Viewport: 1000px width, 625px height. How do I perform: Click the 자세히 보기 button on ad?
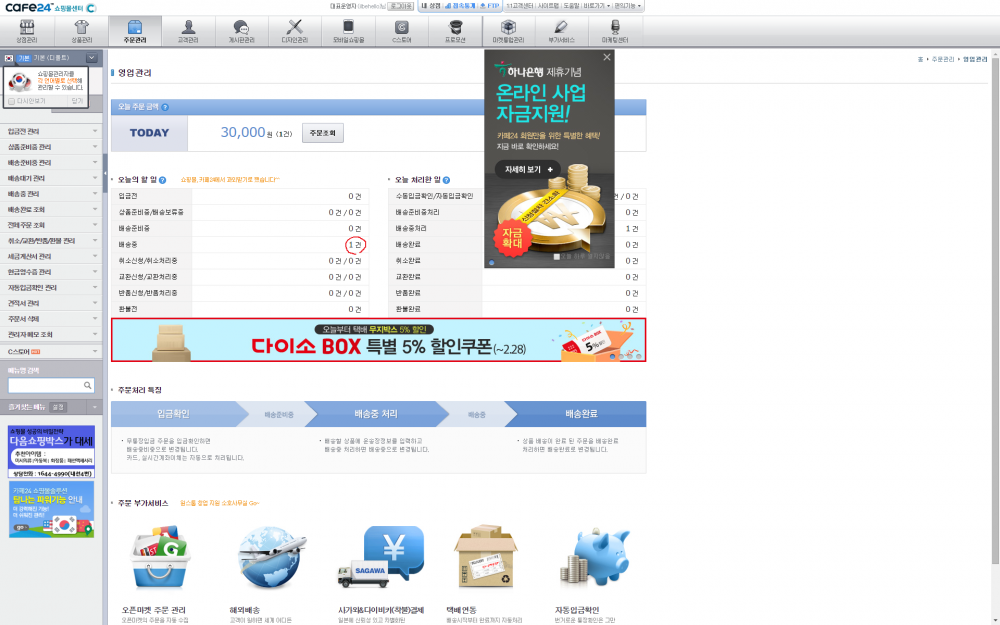click(527, 169)
